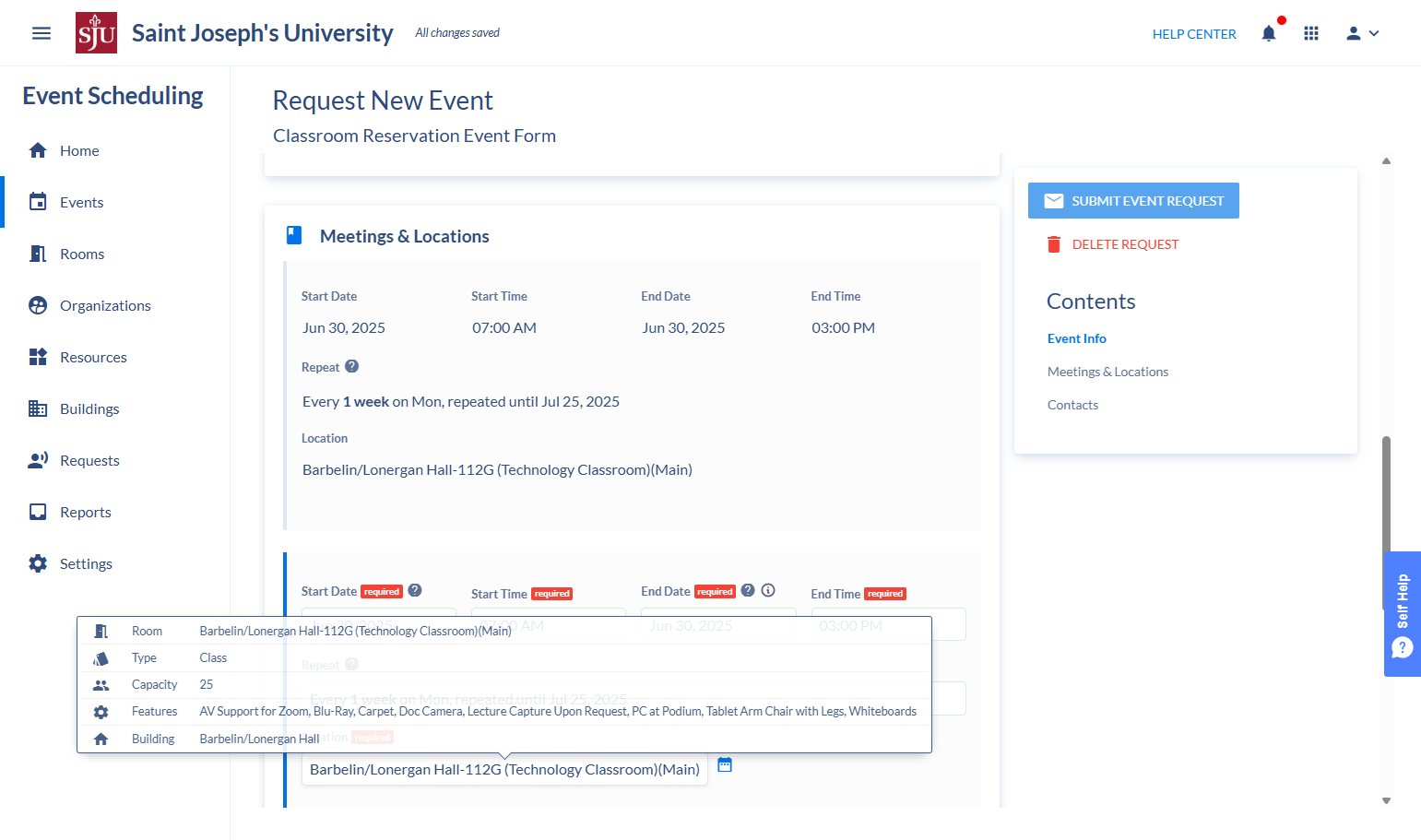This screenshot has height=840, width=1421.
Task: Submit the event request
Action: [x=1133, y=201]
